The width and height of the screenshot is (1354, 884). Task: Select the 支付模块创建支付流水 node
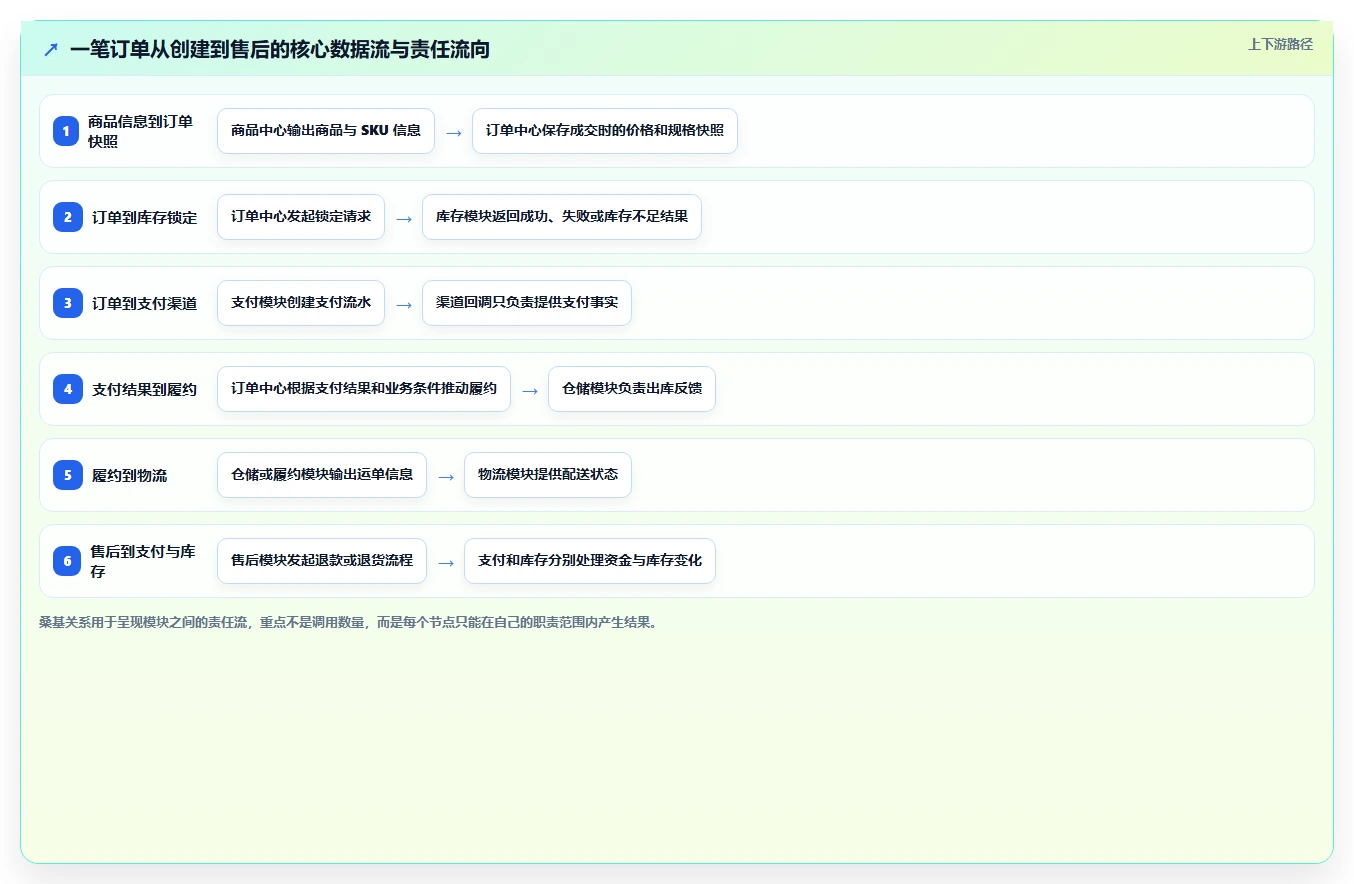tap(301, 303)
